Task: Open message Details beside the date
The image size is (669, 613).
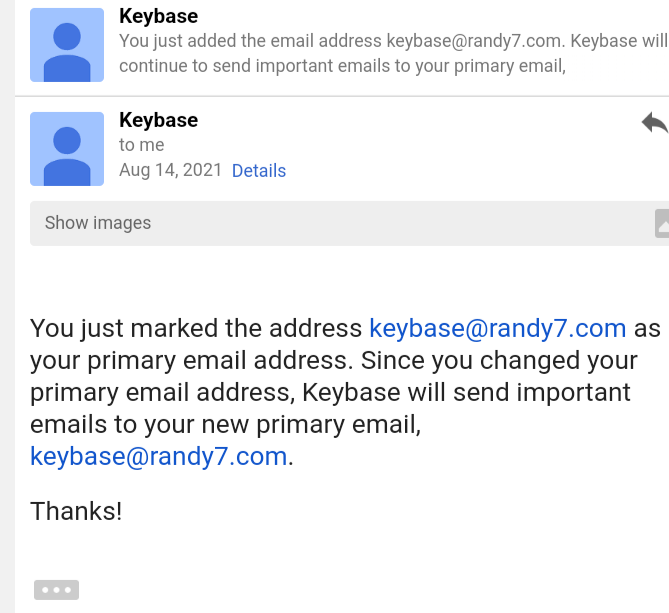Action: point(259,171)
